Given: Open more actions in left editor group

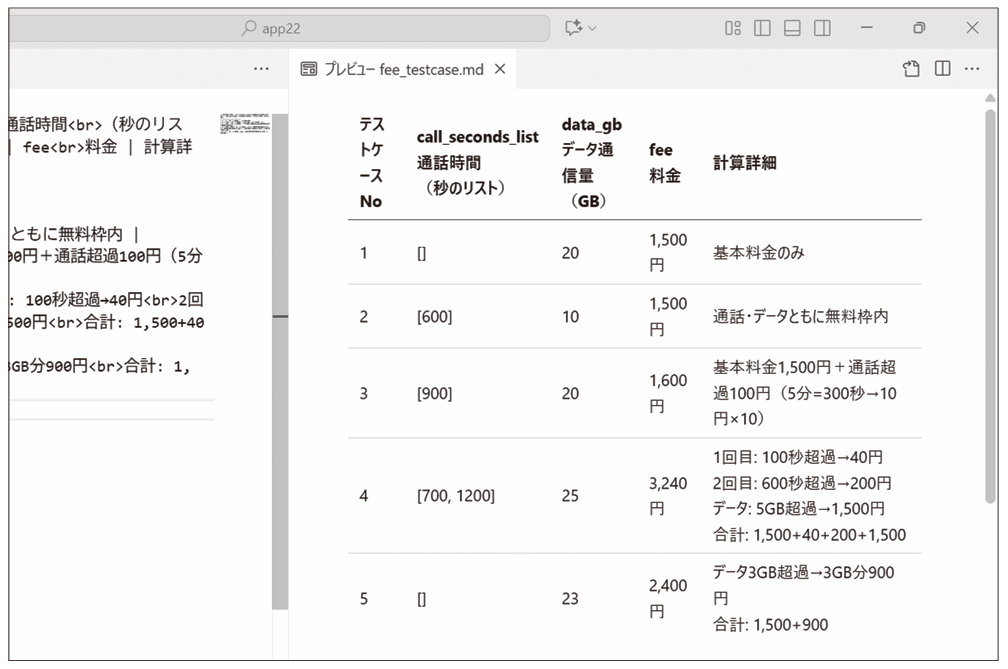Looking at the screenshot, I should pyautogui.click(x=261, y=69).
